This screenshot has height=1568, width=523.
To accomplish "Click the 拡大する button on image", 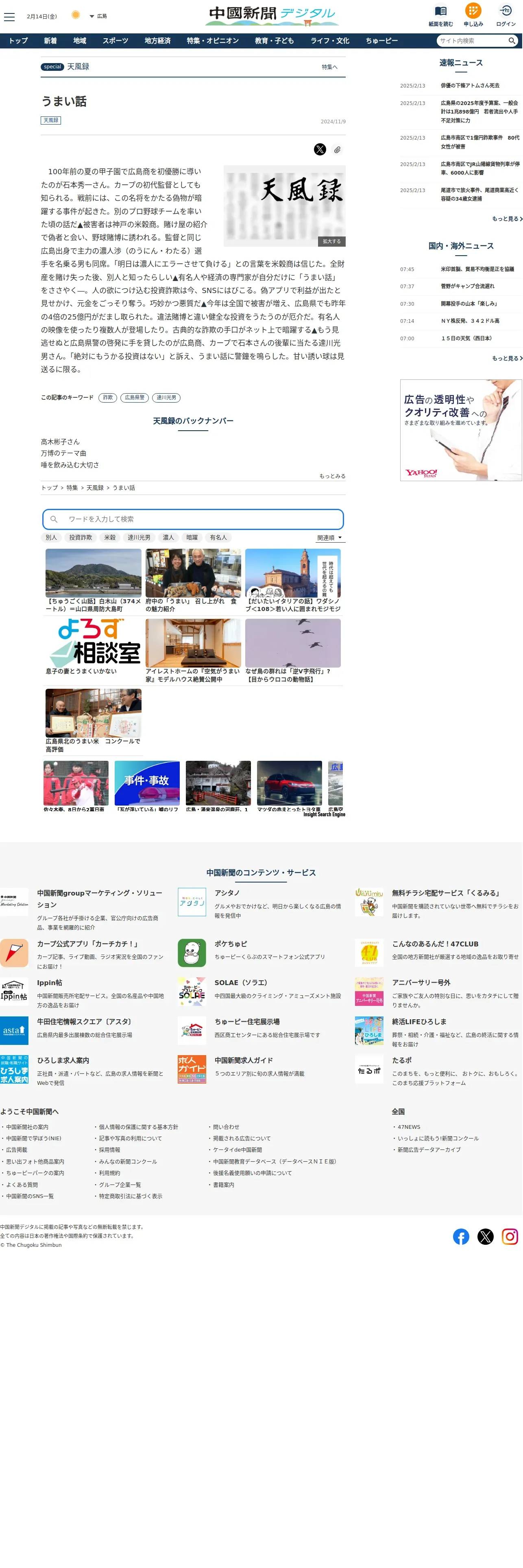I will tap(331, 242).
